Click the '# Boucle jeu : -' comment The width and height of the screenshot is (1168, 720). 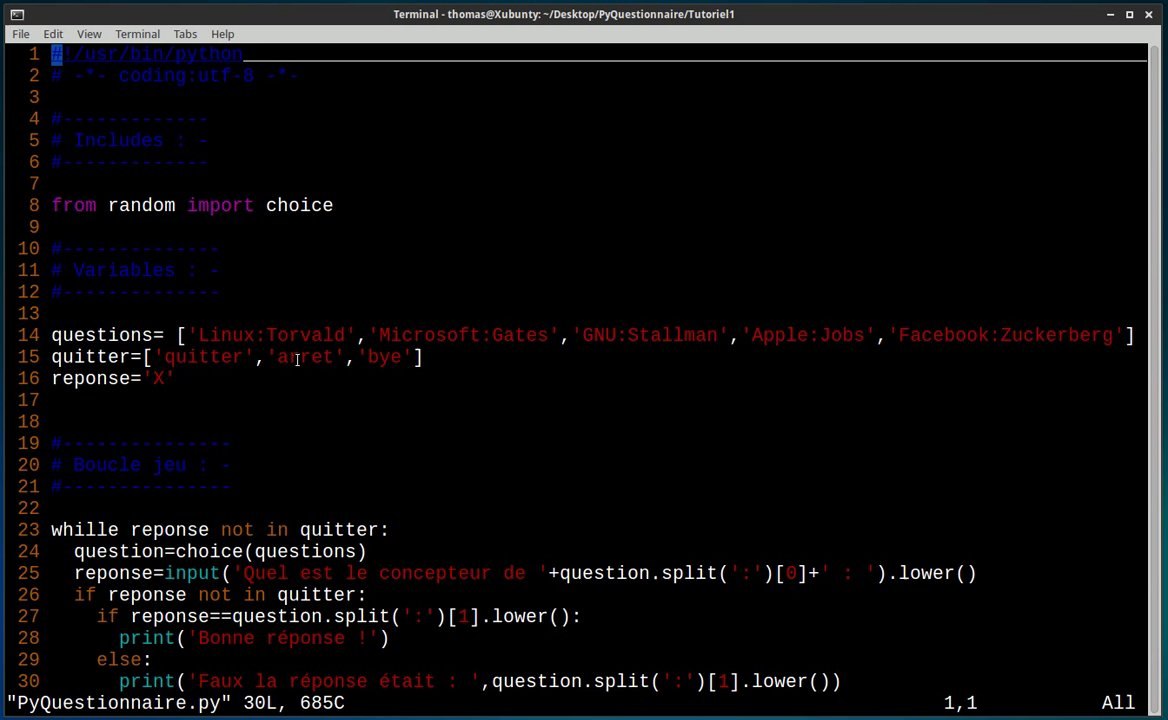pos(141,465)
